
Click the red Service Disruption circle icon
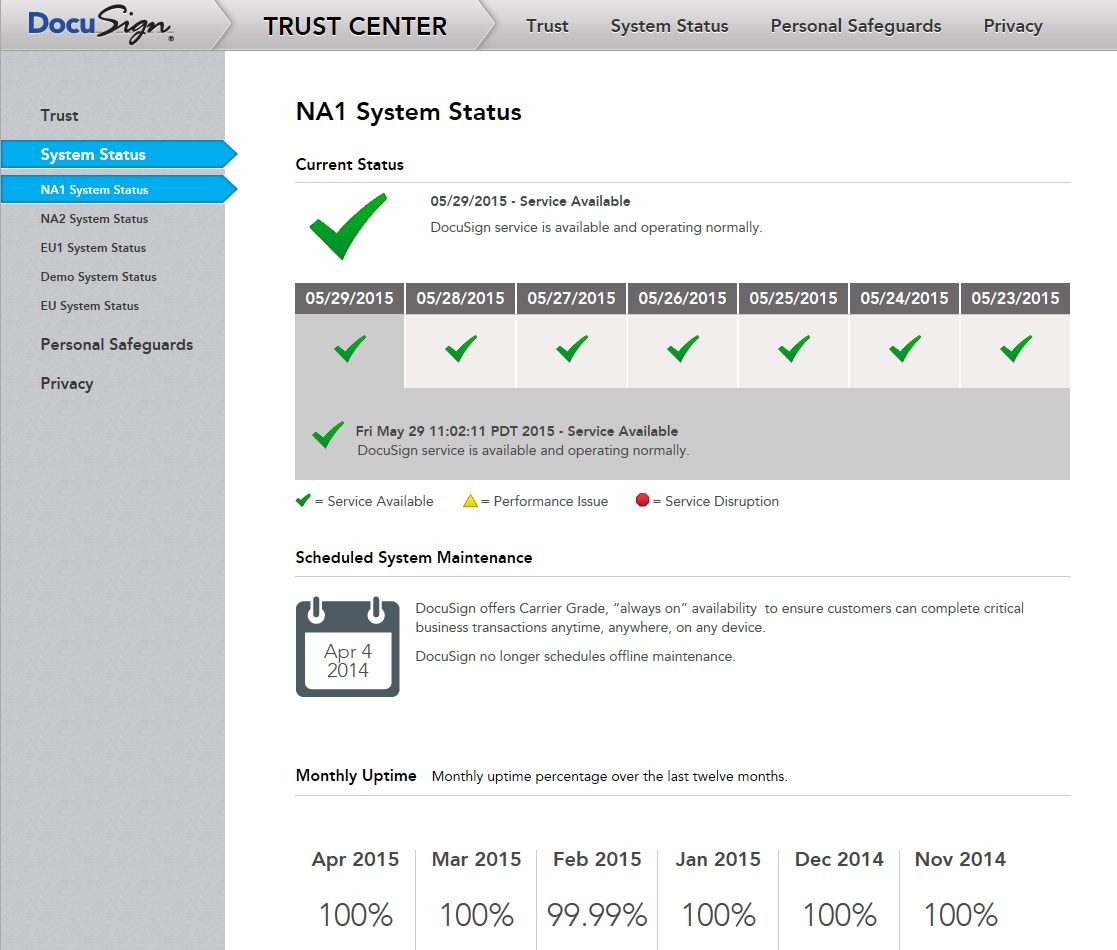click(x=643, y=500)
